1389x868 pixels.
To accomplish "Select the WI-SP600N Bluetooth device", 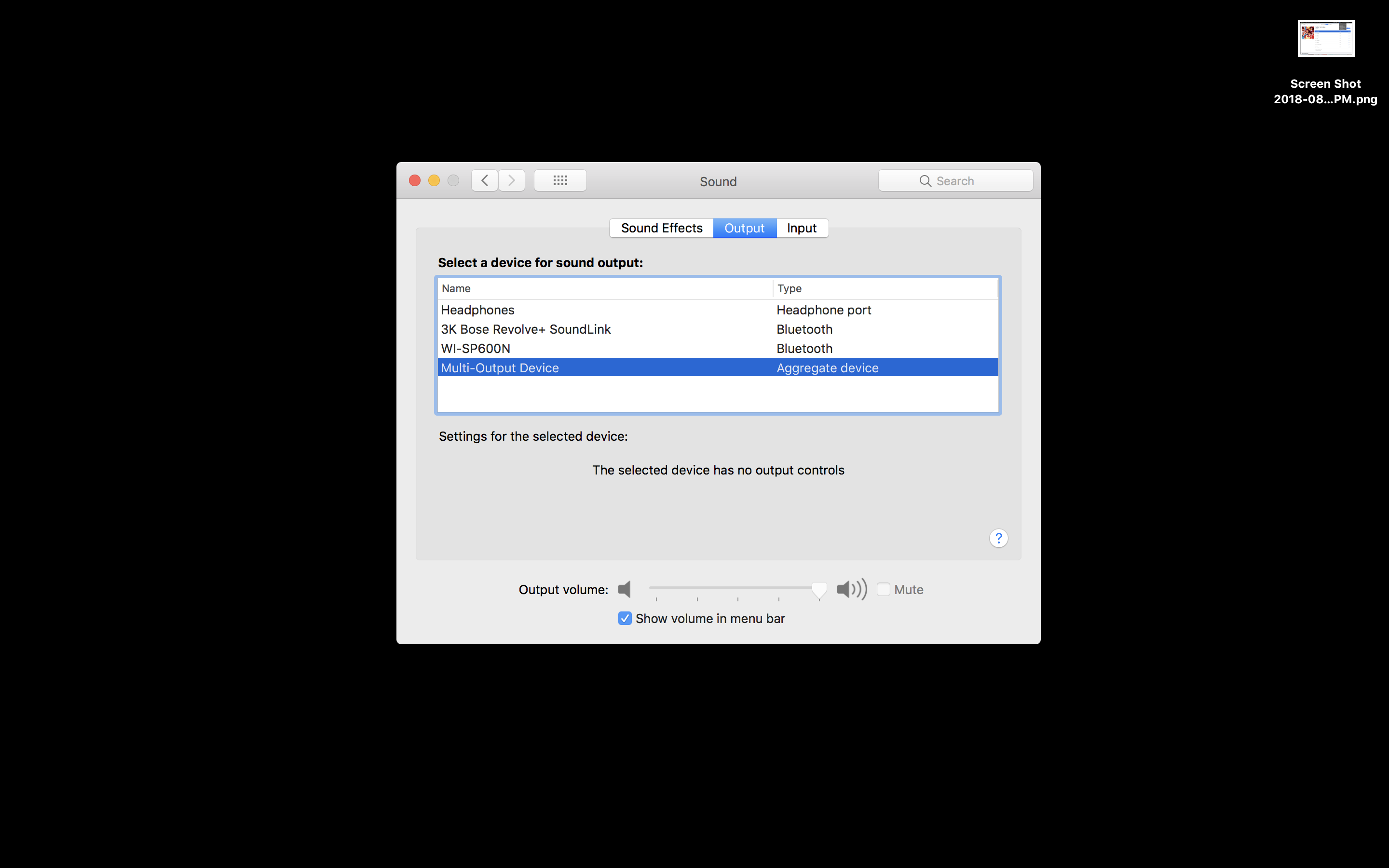I will pos(718,349).
